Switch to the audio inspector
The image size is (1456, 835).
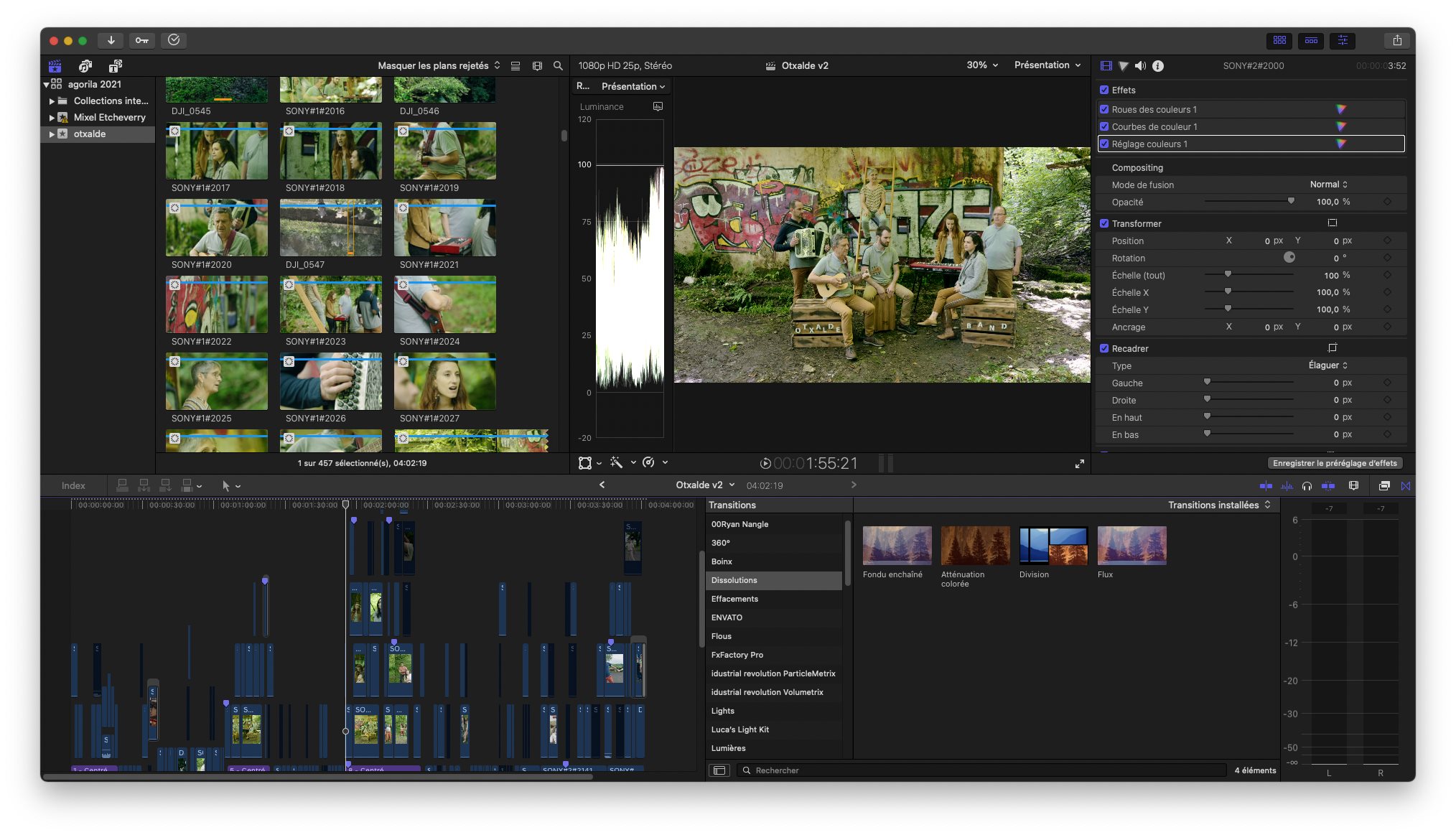coord(1141,66)
